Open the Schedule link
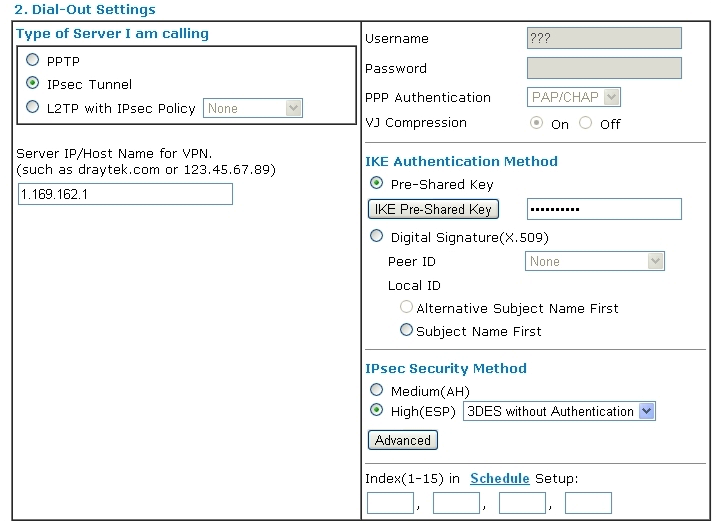 pos(500,478)
